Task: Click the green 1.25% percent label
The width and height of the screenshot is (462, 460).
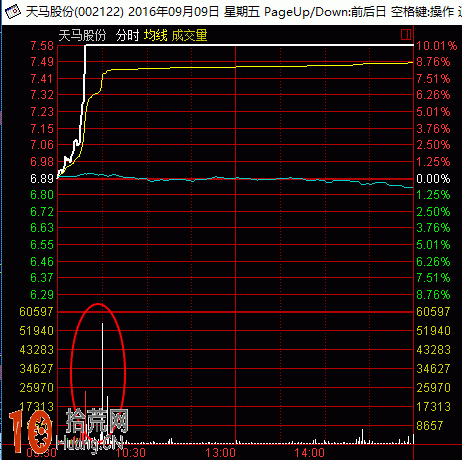Action: (433, 195)
